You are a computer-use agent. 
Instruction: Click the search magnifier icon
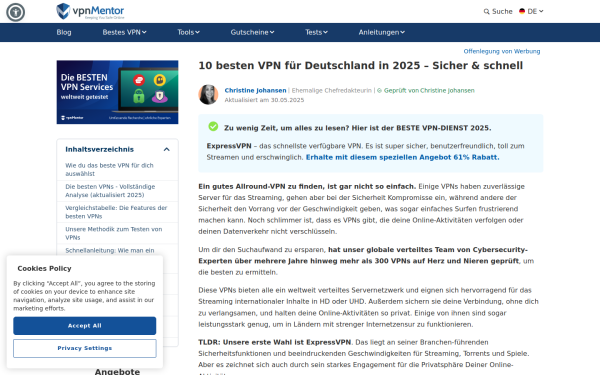pyautogui.click(x=486, y=11)
